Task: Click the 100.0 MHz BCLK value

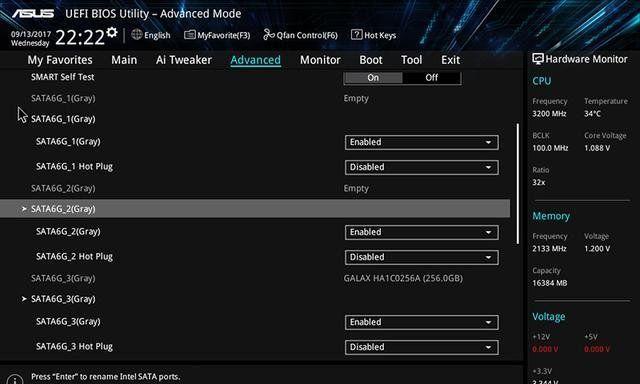Action: click(550, 148)
